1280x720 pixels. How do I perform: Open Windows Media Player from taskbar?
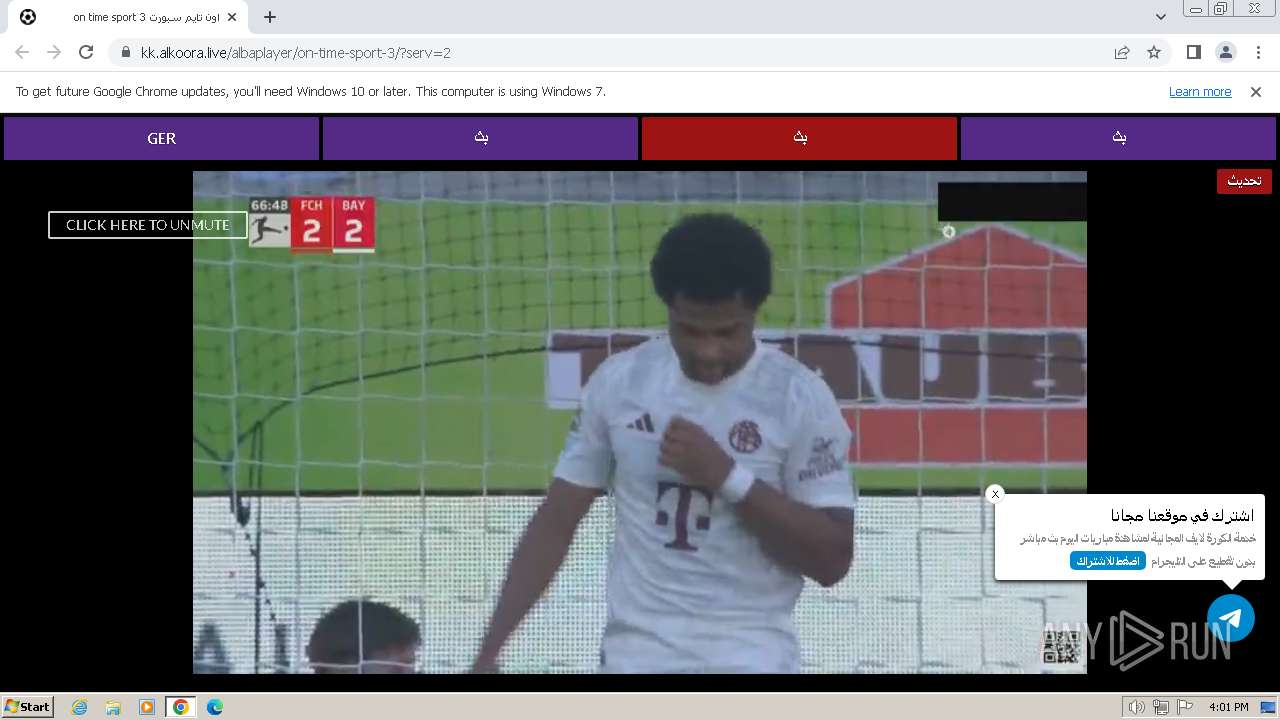point(147,707)
